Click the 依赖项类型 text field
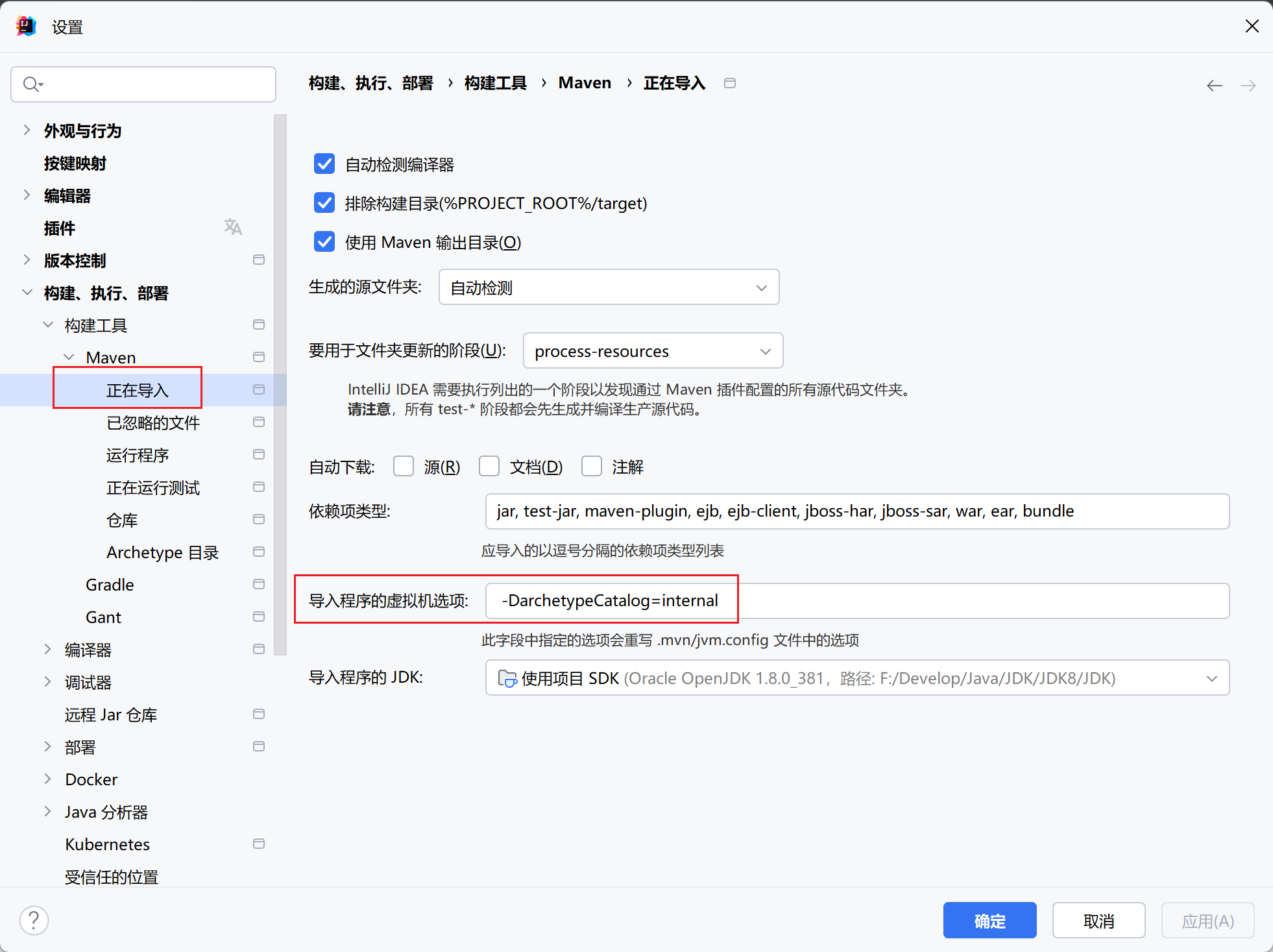 pos(857,511)
